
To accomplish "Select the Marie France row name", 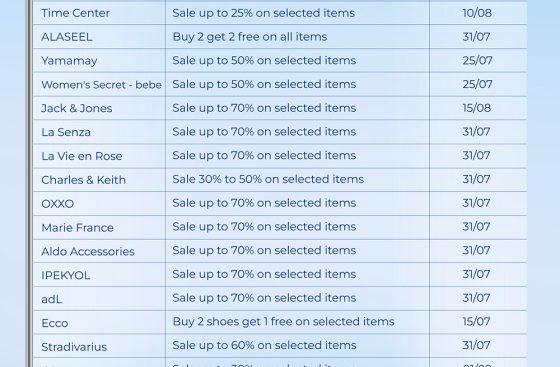I will tap(78, 228).
